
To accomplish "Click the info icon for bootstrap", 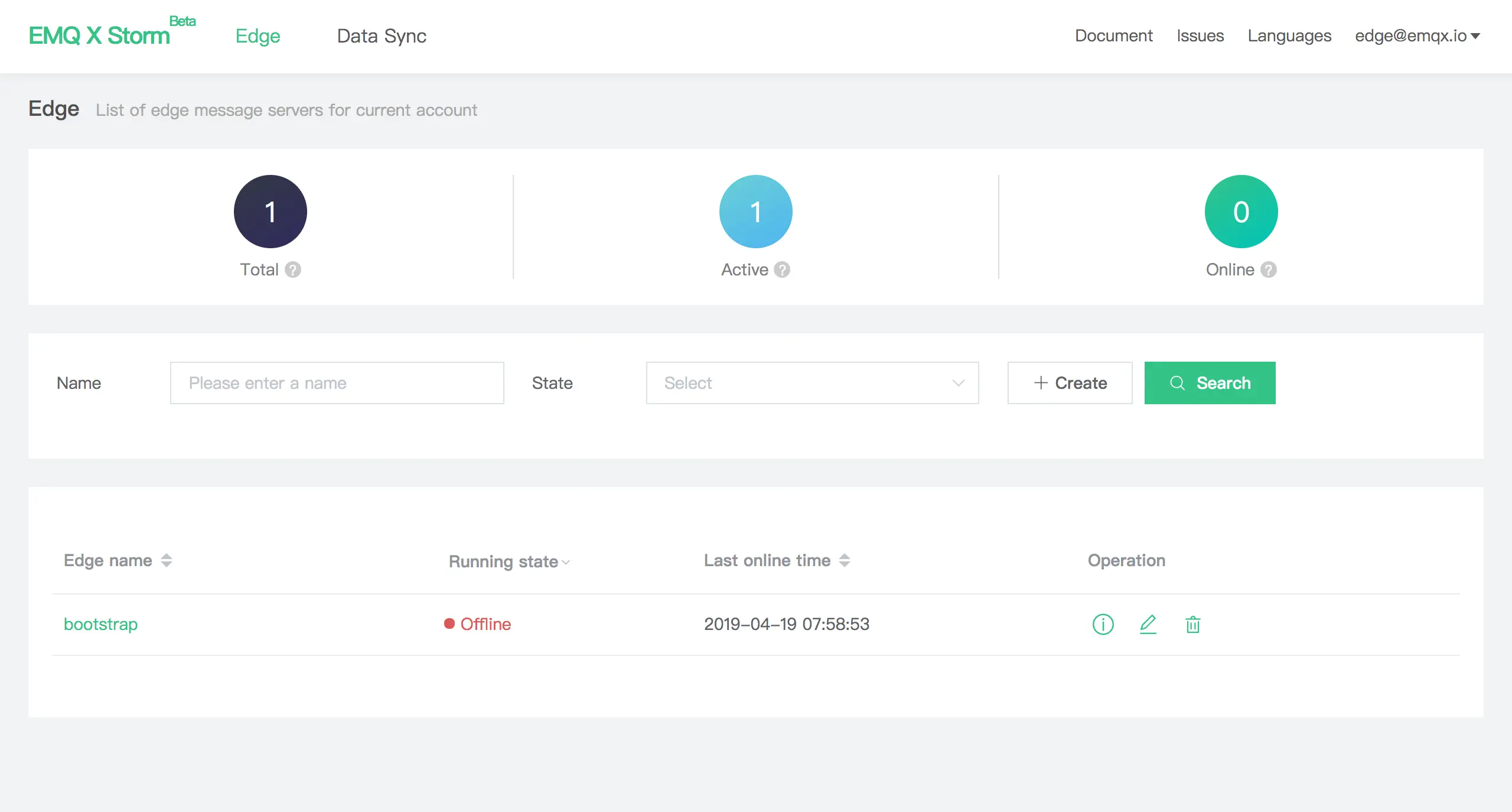I will pyautogui.click(x=1103, y=624).
